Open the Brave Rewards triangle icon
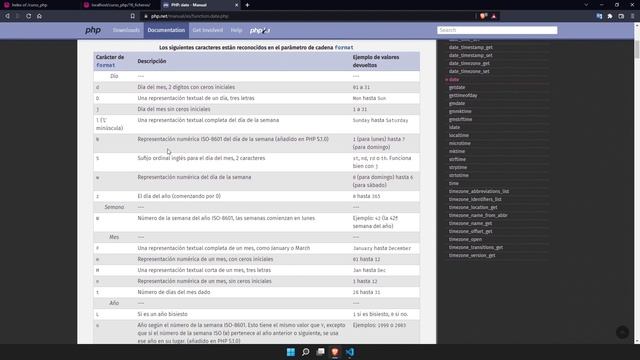 tap(493, 16)
